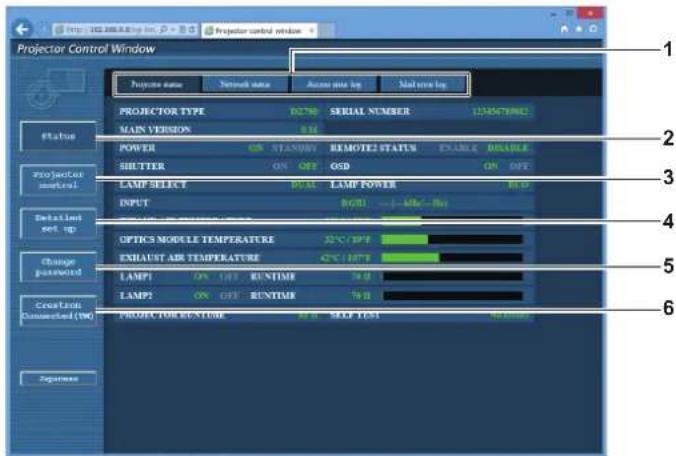Open the Crestron Connected page
The width and height of the screenshot is (676, 456).
(x=59, y=310)
